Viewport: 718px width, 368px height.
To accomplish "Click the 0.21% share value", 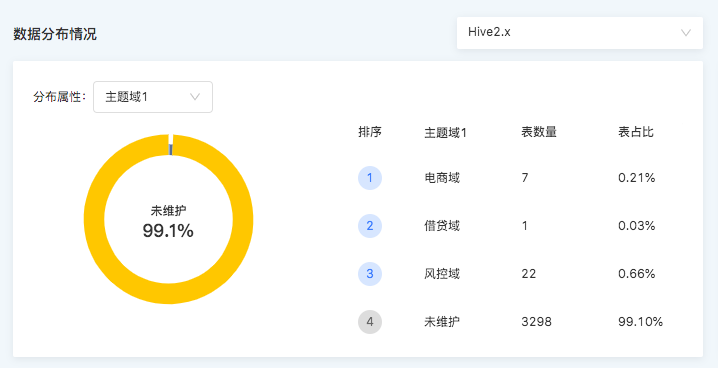I will pos(636,178).
